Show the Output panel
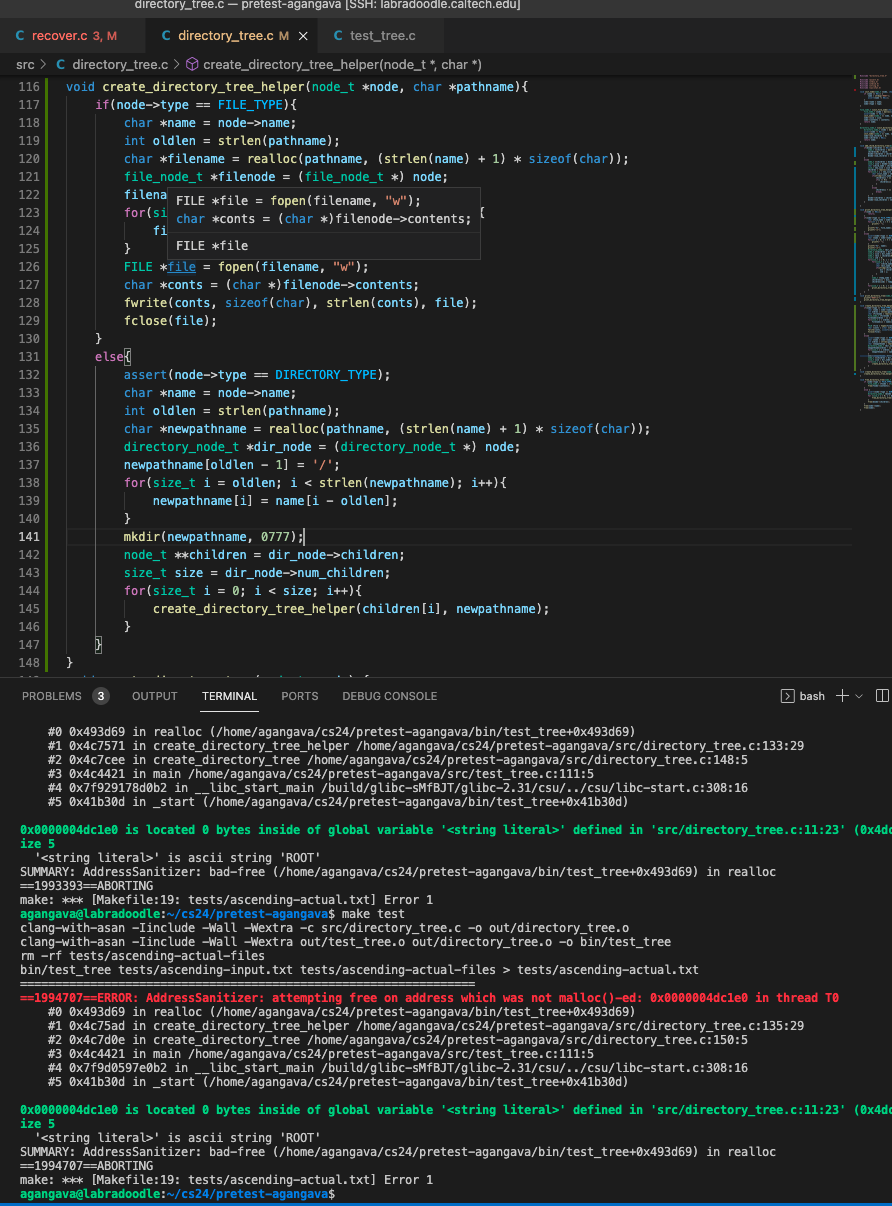892x1206 pixels. click(x=155, y=696)
